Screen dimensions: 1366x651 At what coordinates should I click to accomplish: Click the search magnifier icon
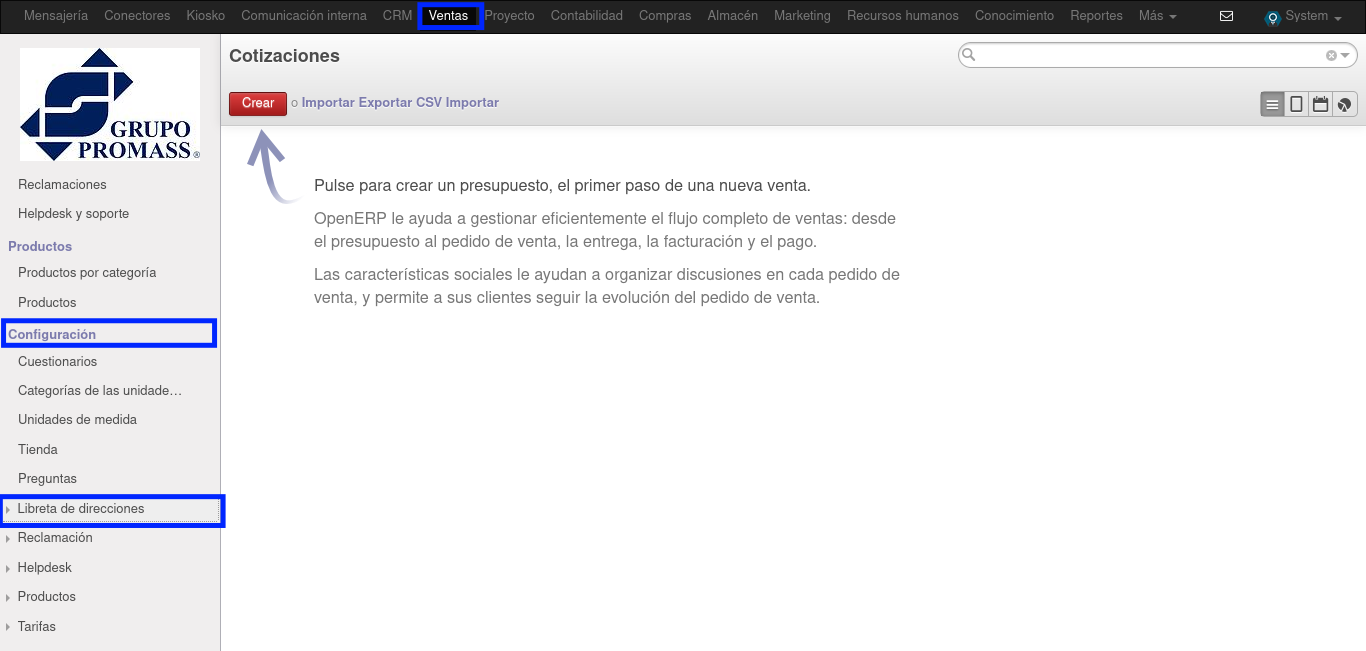point(968,55)
